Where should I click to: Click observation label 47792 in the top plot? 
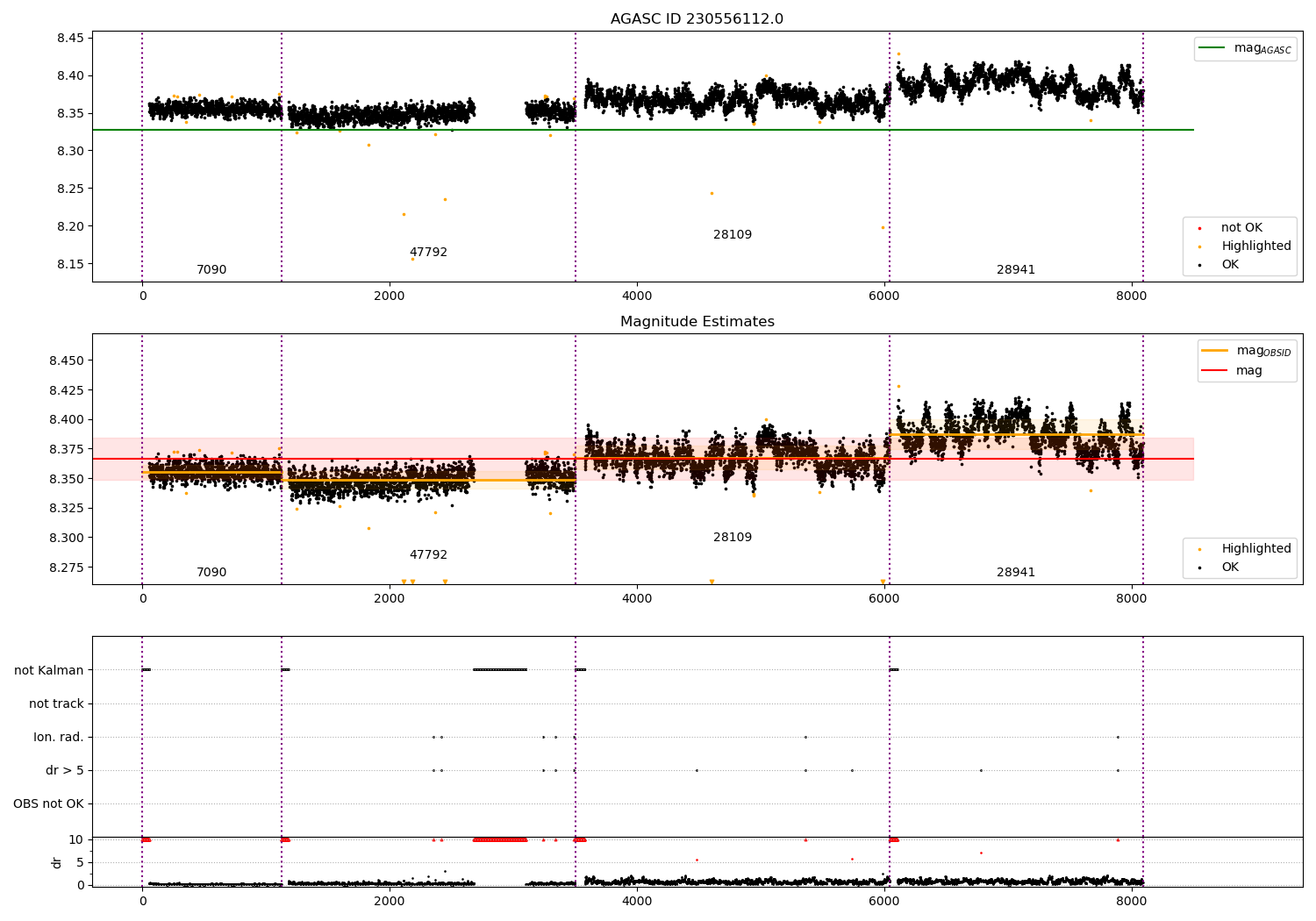click(428, 253)
